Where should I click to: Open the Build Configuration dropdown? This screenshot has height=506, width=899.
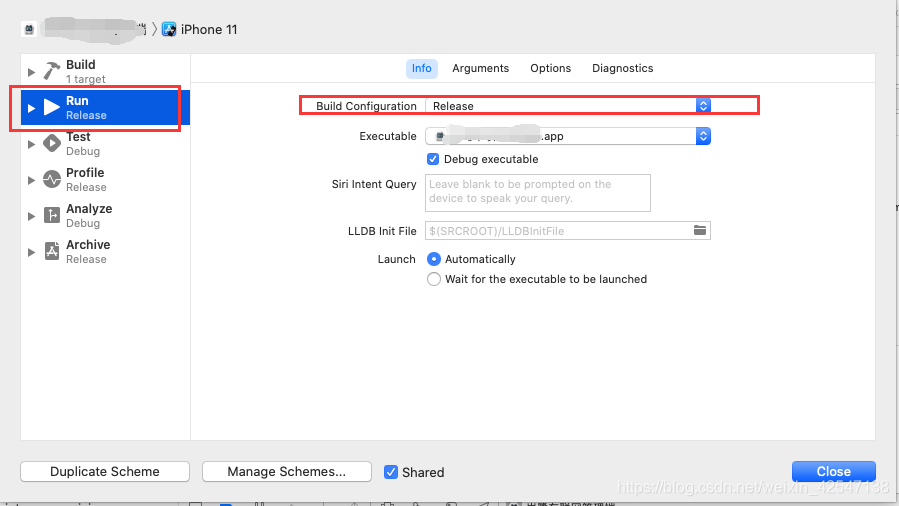(568, 106)
